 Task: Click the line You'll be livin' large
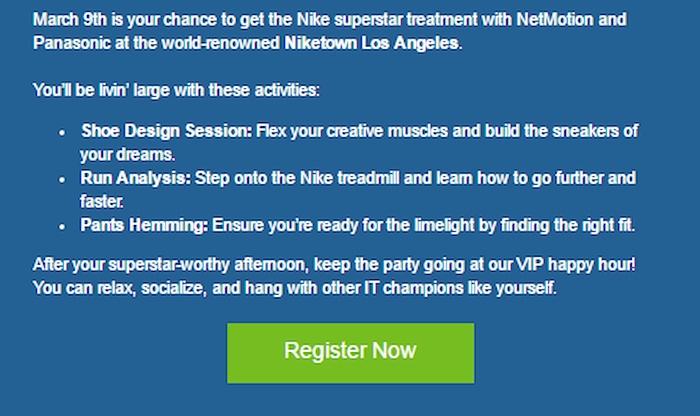(x=176, y=90)
